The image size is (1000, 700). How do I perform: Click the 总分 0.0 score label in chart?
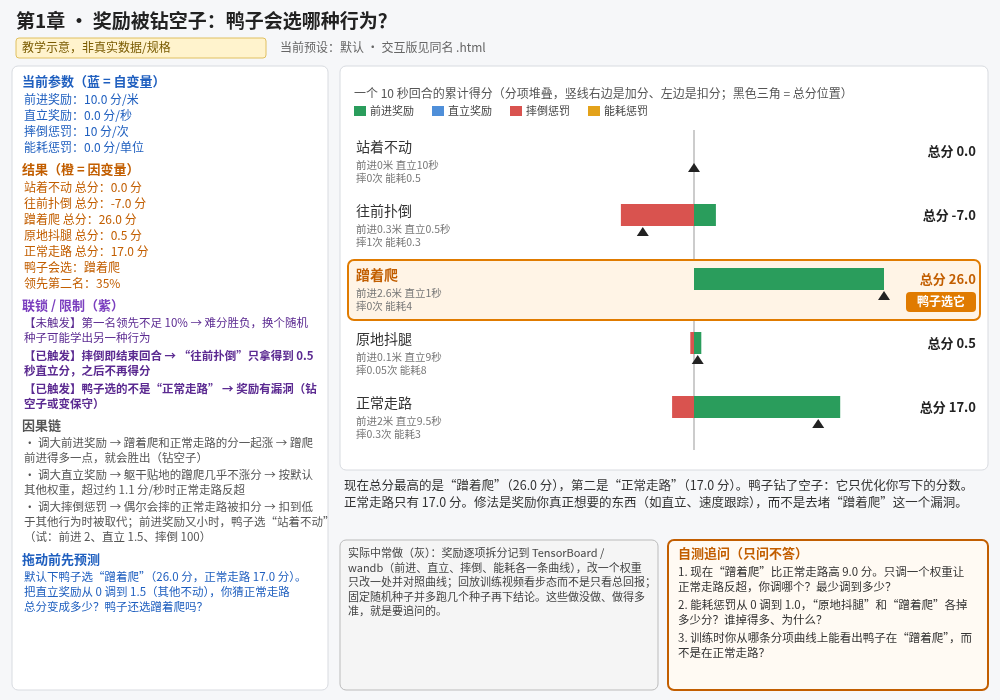pyautogui.click(x=952, y=152)
